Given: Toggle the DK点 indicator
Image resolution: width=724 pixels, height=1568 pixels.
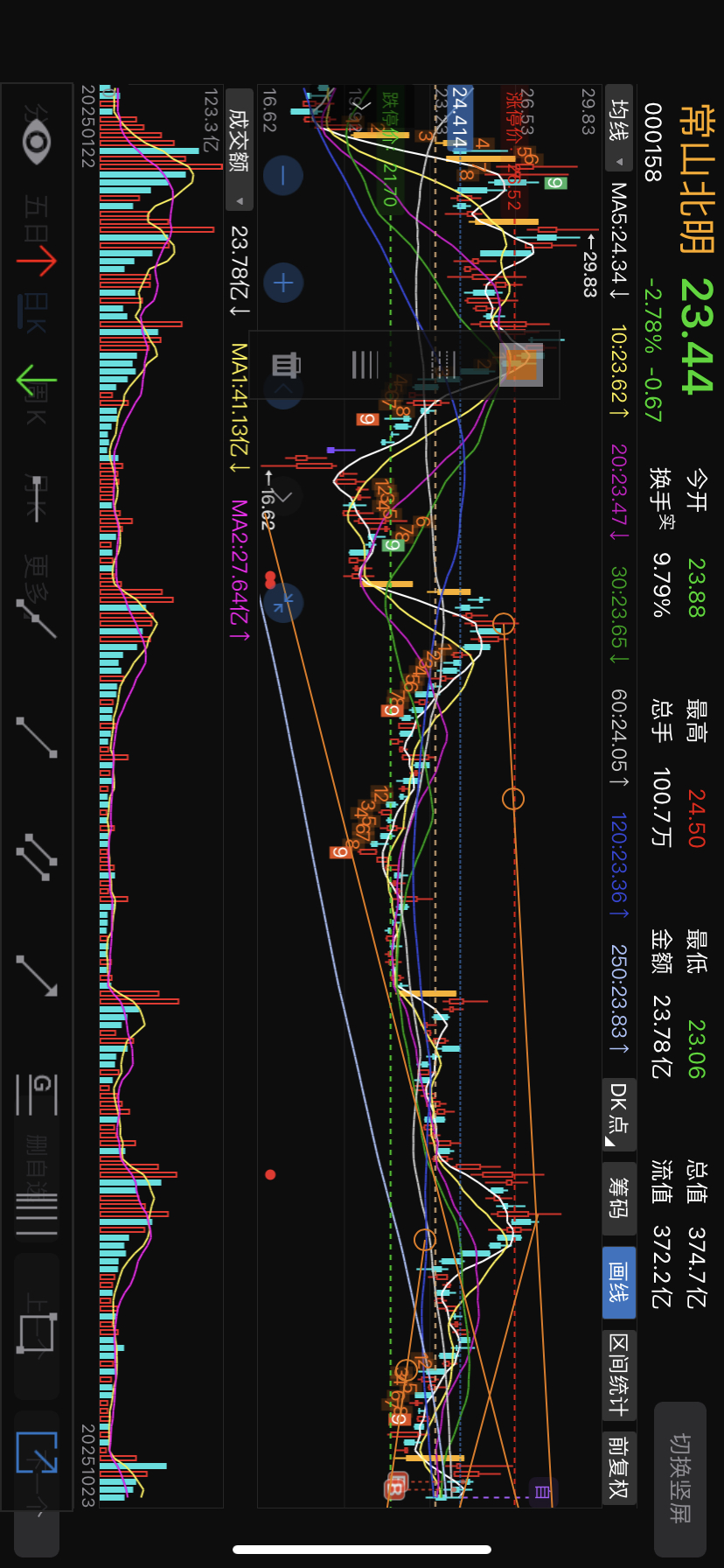Looking at the screenshot, I should click(619, 1114).
